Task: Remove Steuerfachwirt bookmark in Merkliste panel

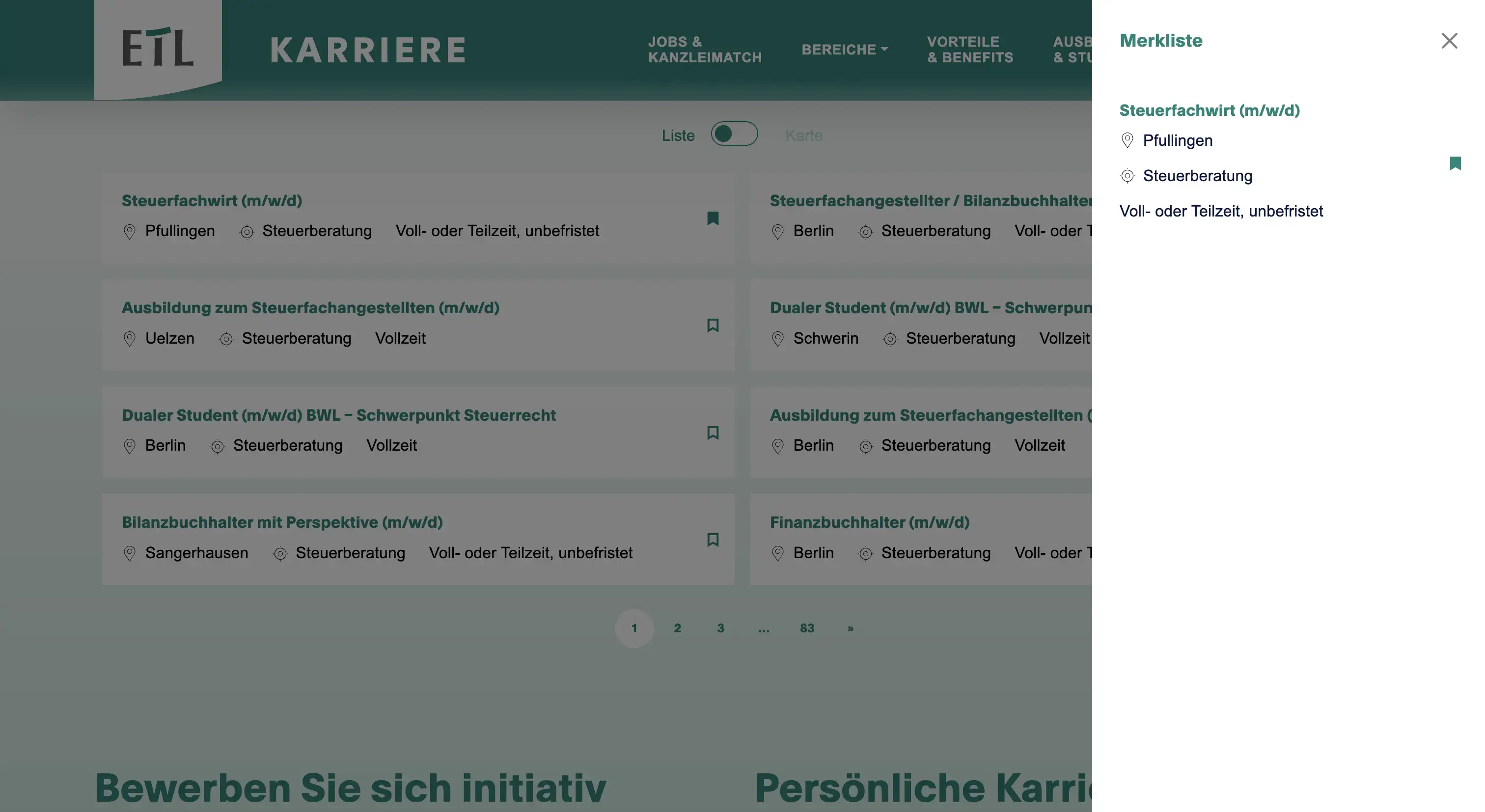Action: coord(1455,163)
